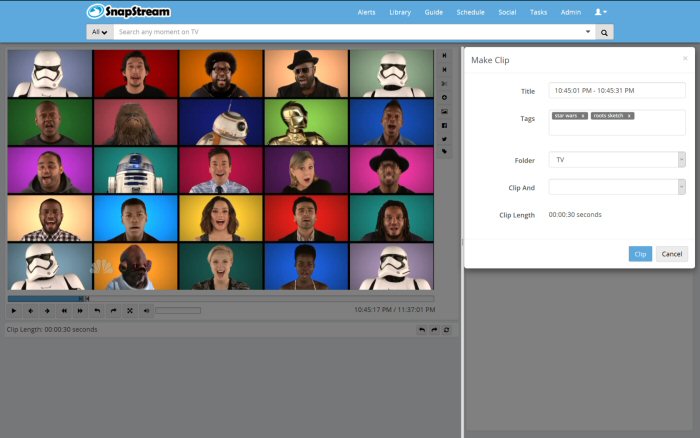Click the image snapshot icon
The height and width of the screenshot is (438, 700).
[444, 112]
